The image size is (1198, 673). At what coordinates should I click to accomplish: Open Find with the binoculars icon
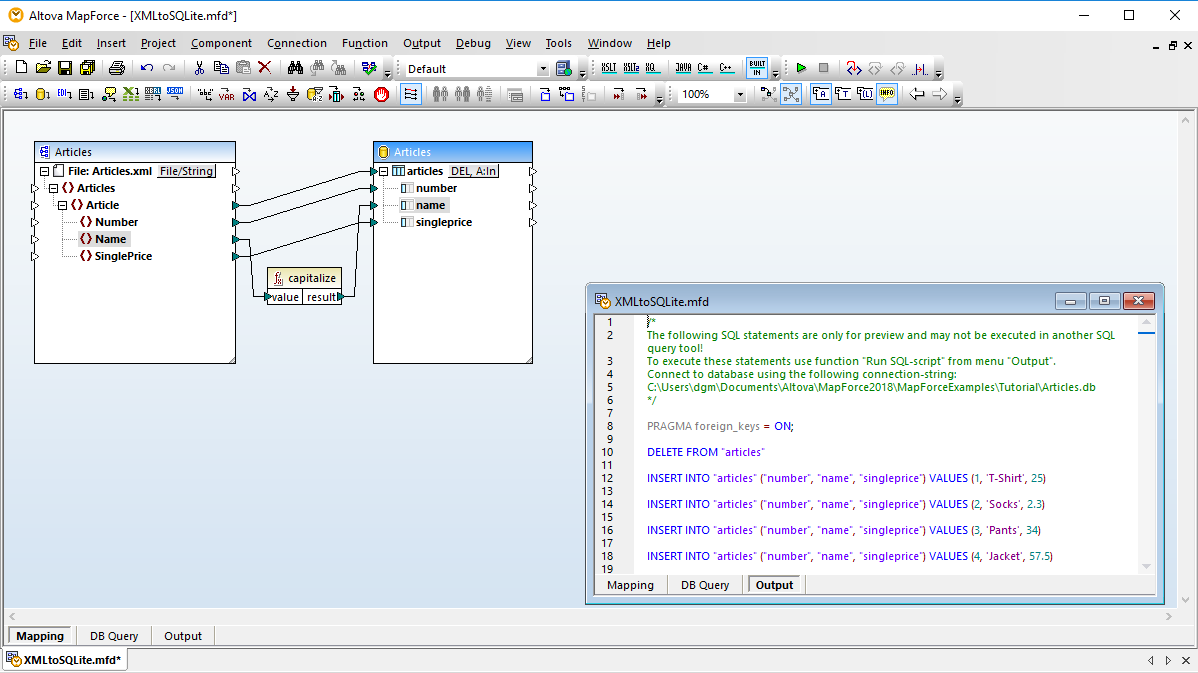click(295, 68)
